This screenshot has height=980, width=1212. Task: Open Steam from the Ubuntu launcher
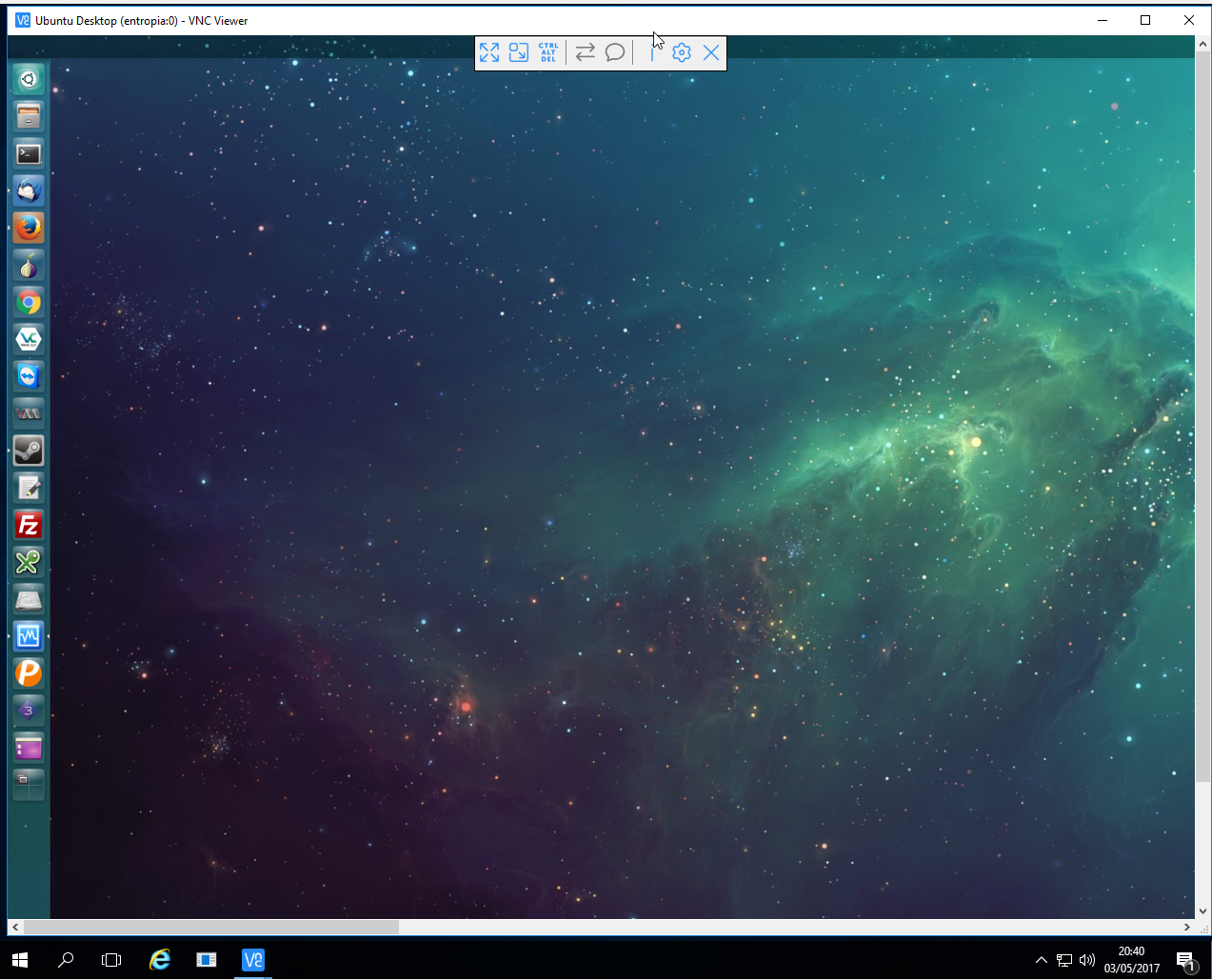coord(29,450)
